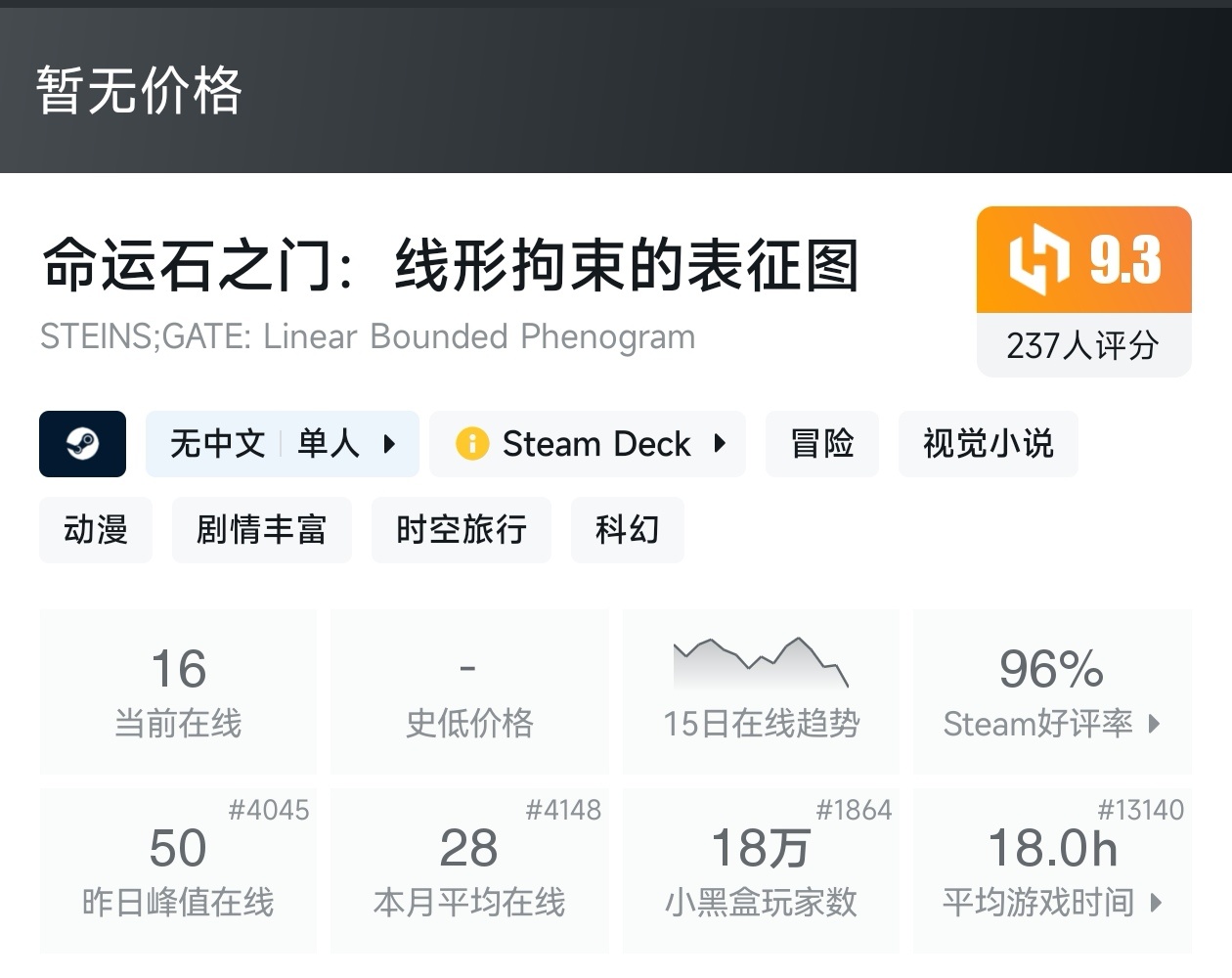The height and width of the screenshot is (978, 1232).
Task: Click the Steam platform icon
Action: pyautogui.click(x=82, y=444)
